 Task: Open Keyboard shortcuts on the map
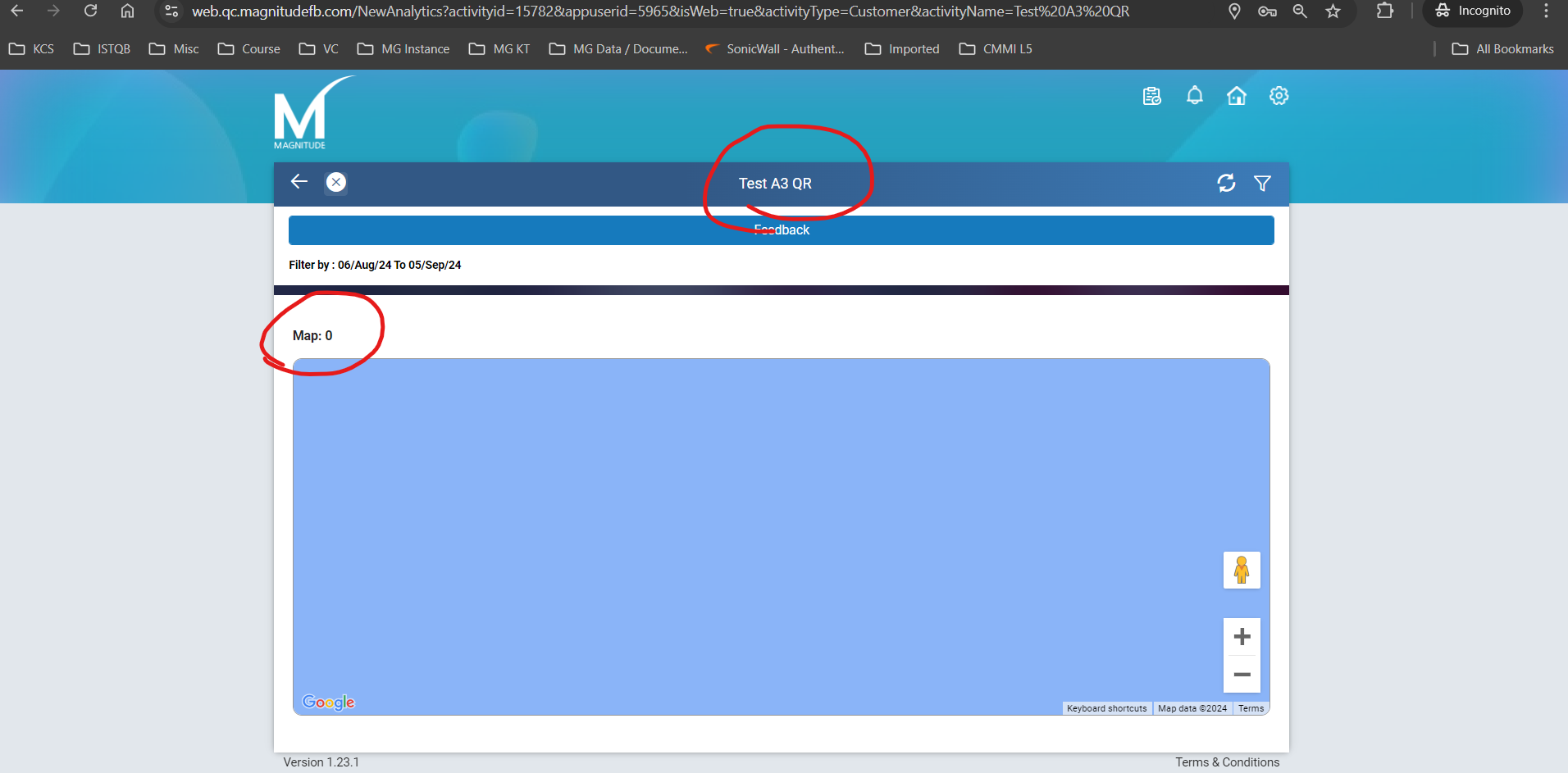pos(1106,708)
